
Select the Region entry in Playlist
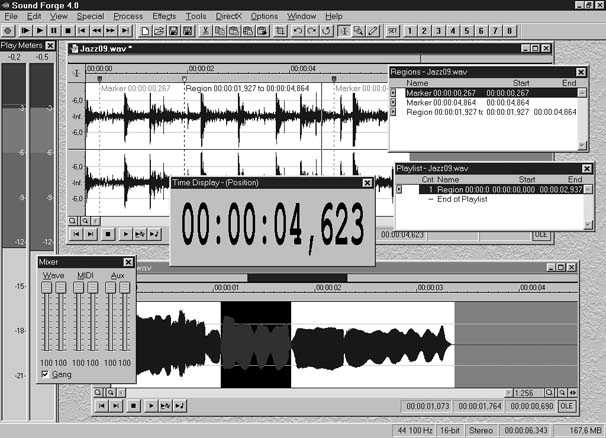pos(501,189)
